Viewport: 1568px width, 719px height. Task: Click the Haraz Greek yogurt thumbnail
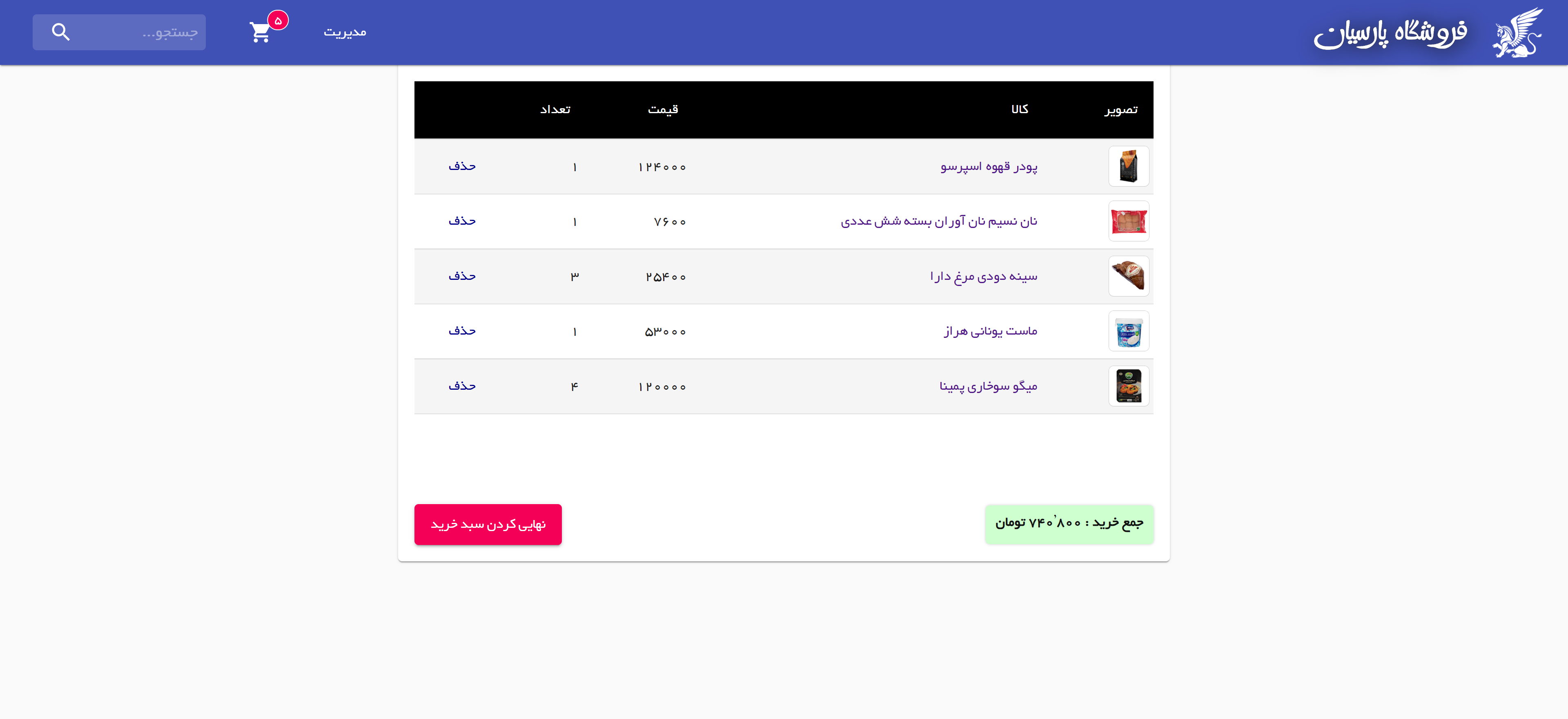(1128, 331)
